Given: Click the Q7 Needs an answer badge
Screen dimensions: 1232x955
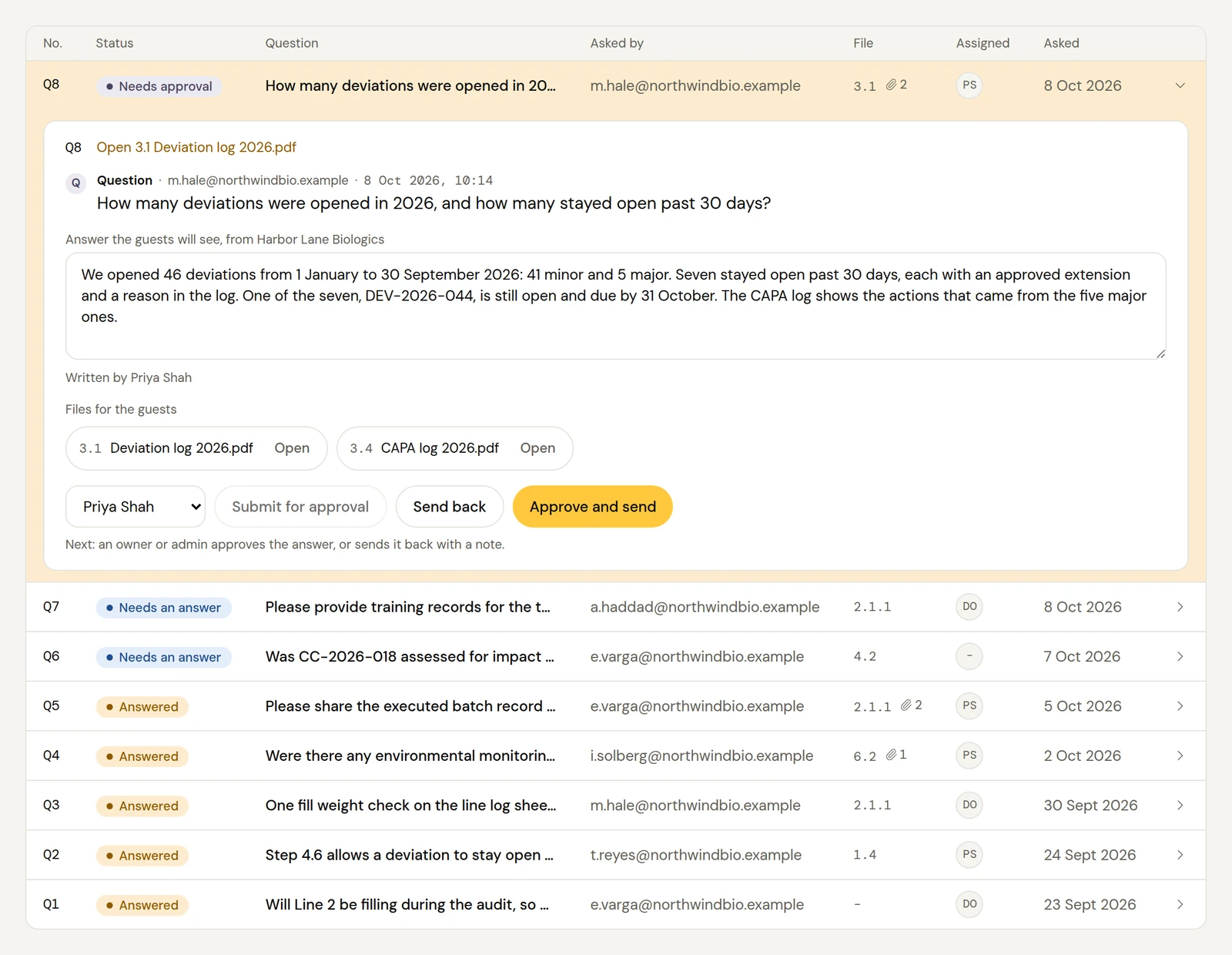Looking at the screenshot, I should pos(163,608).
